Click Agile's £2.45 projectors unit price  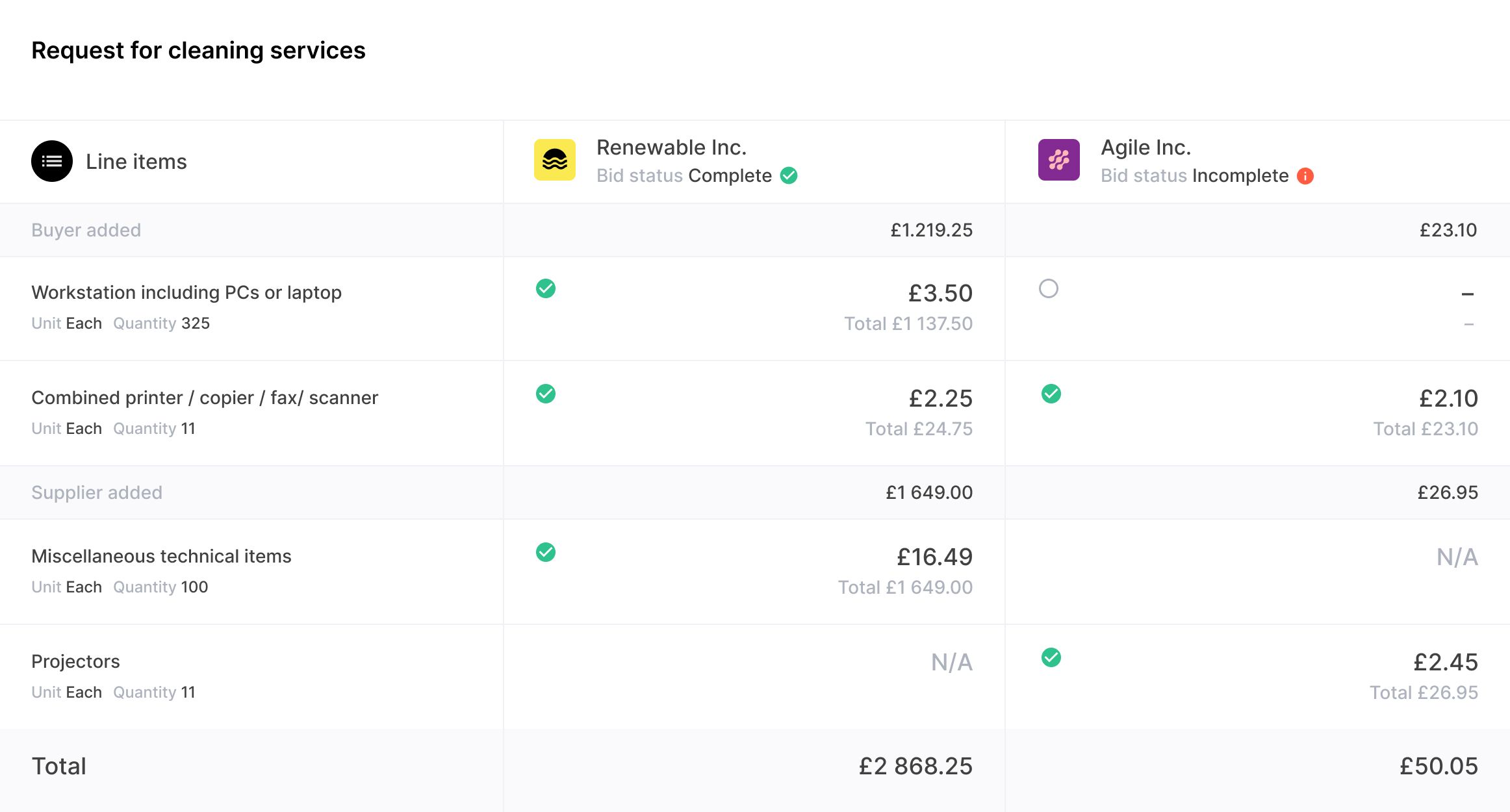[1446, 662]
